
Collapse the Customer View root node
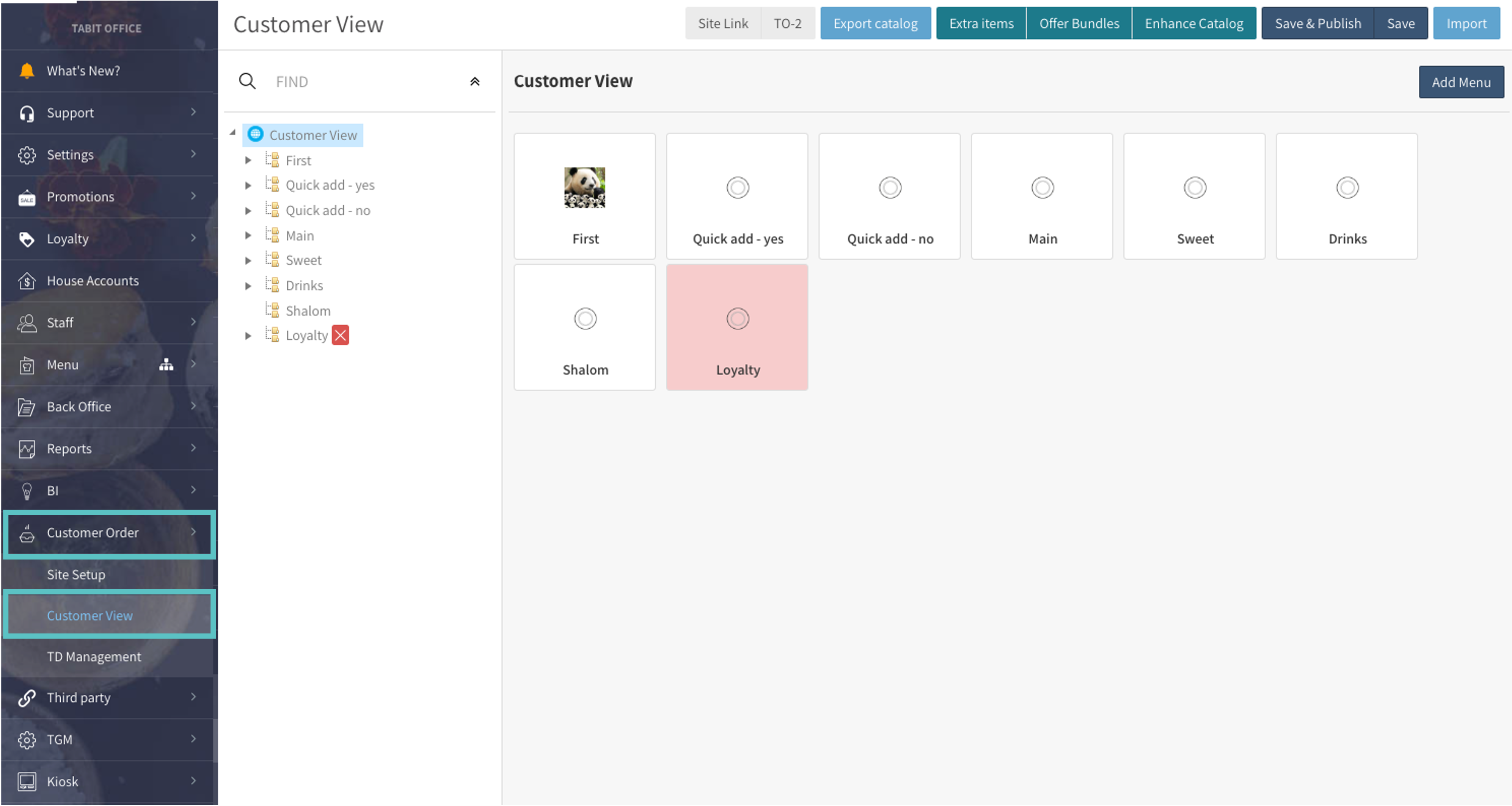(x=233, y=133)
